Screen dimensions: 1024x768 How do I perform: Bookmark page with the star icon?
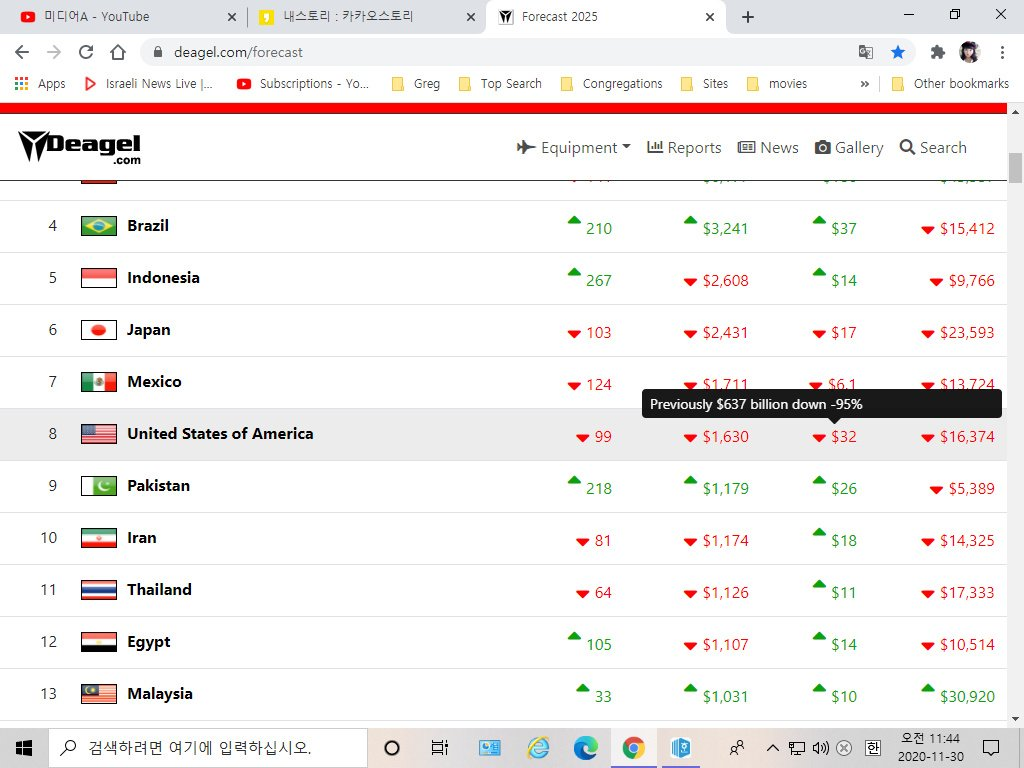(x=898, y=52)
